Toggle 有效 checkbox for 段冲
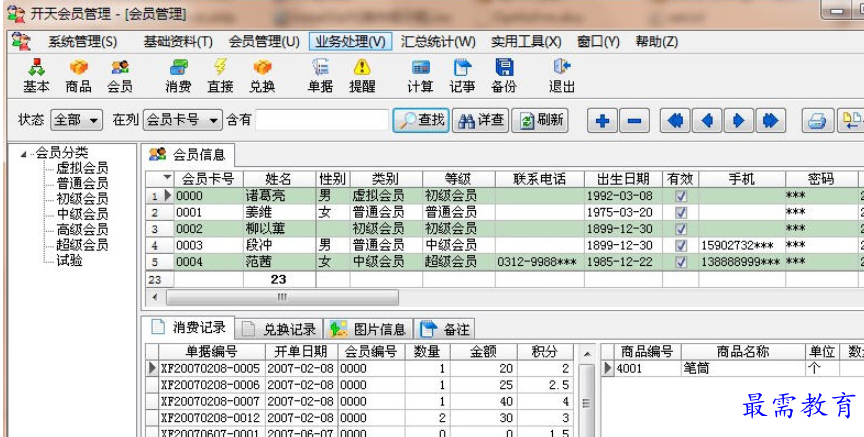The height and width of the screenshot is (437, 864). coord(681,245)
